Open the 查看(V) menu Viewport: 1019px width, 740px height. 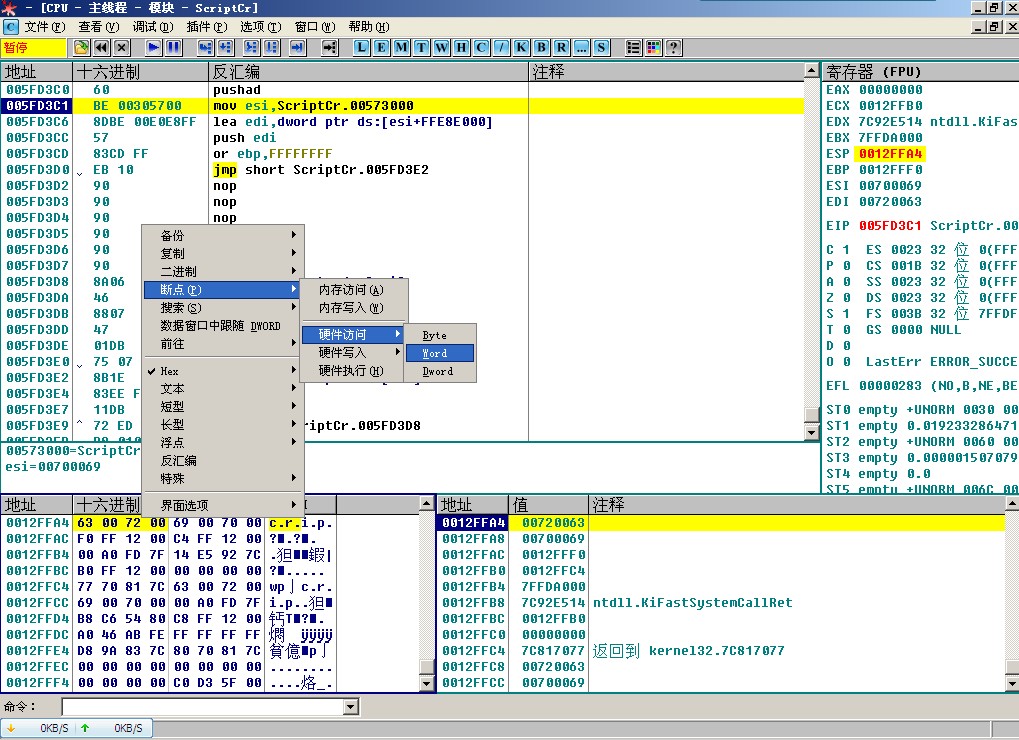(99, 27)
